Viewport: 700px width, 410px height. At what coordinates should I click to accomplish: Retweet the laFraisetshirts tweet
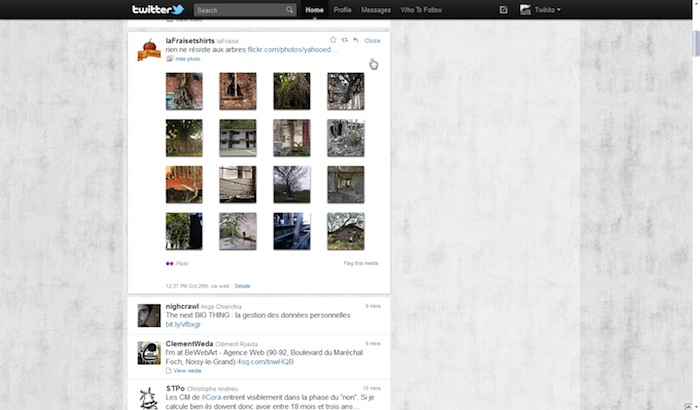(344, 40)
